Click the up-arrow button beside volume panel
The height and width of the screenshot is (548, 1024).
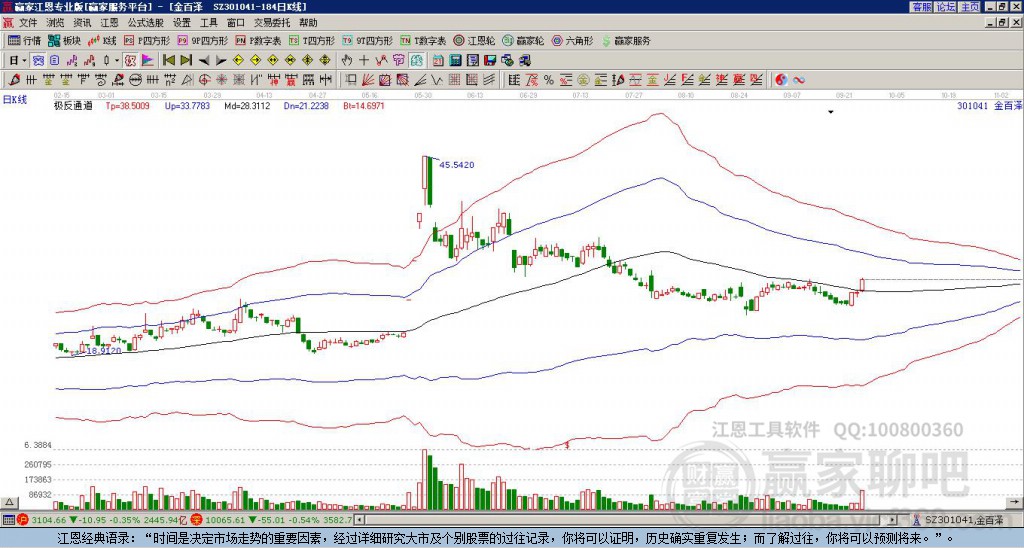[x=9, y=502]
